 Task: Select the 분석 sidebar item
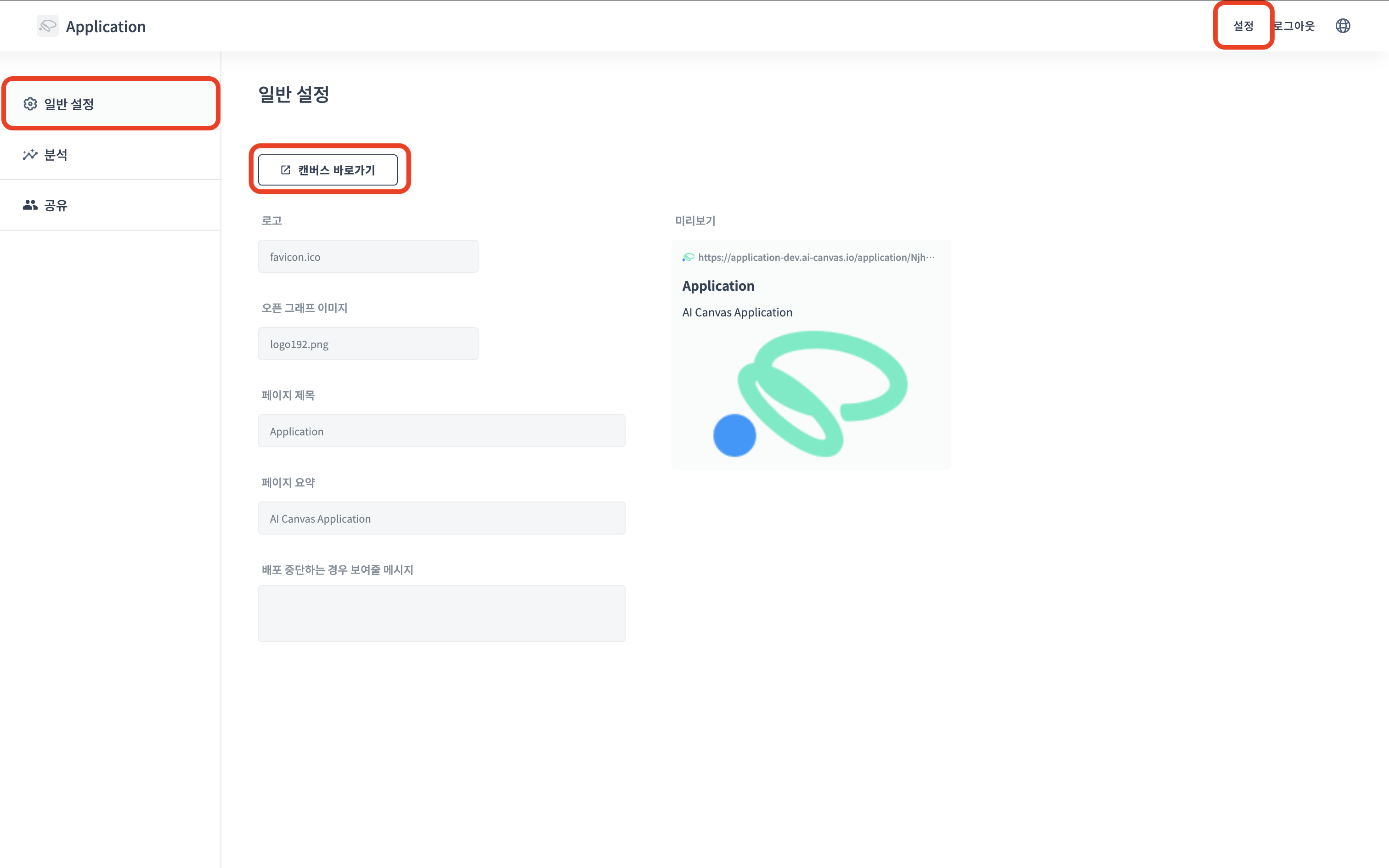[x=56, y=154]
